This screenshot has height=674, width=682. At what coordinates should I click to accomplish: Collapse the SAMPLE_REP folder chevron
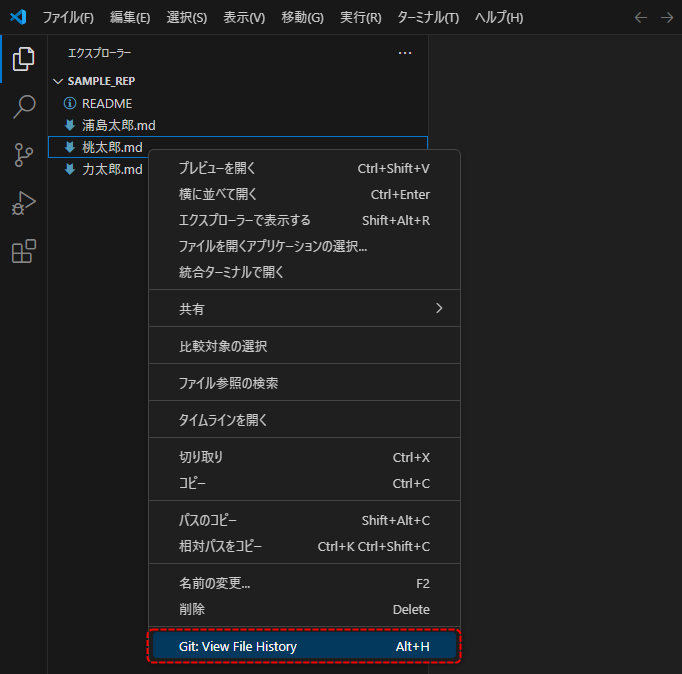pos(58,81)
